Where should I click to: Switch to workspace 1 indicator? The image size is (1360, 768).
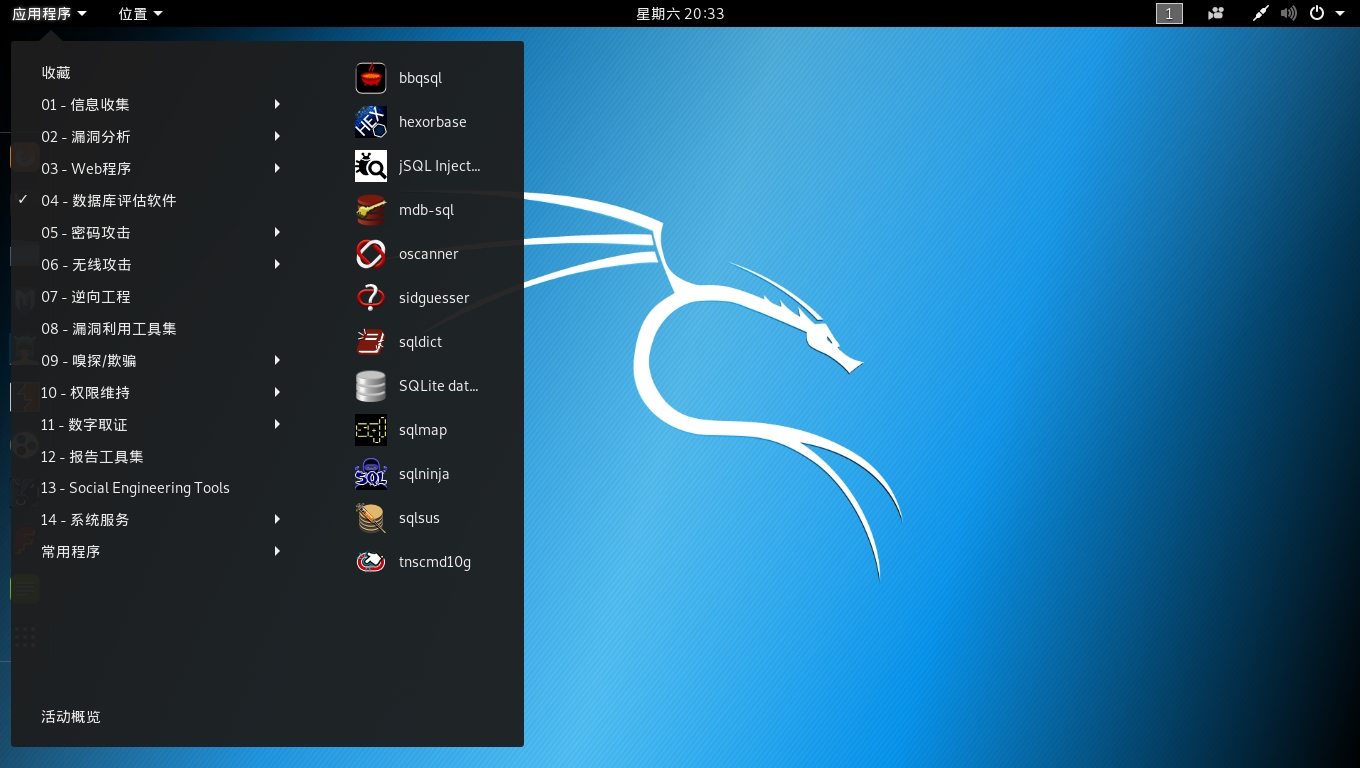coord(1169,13)
